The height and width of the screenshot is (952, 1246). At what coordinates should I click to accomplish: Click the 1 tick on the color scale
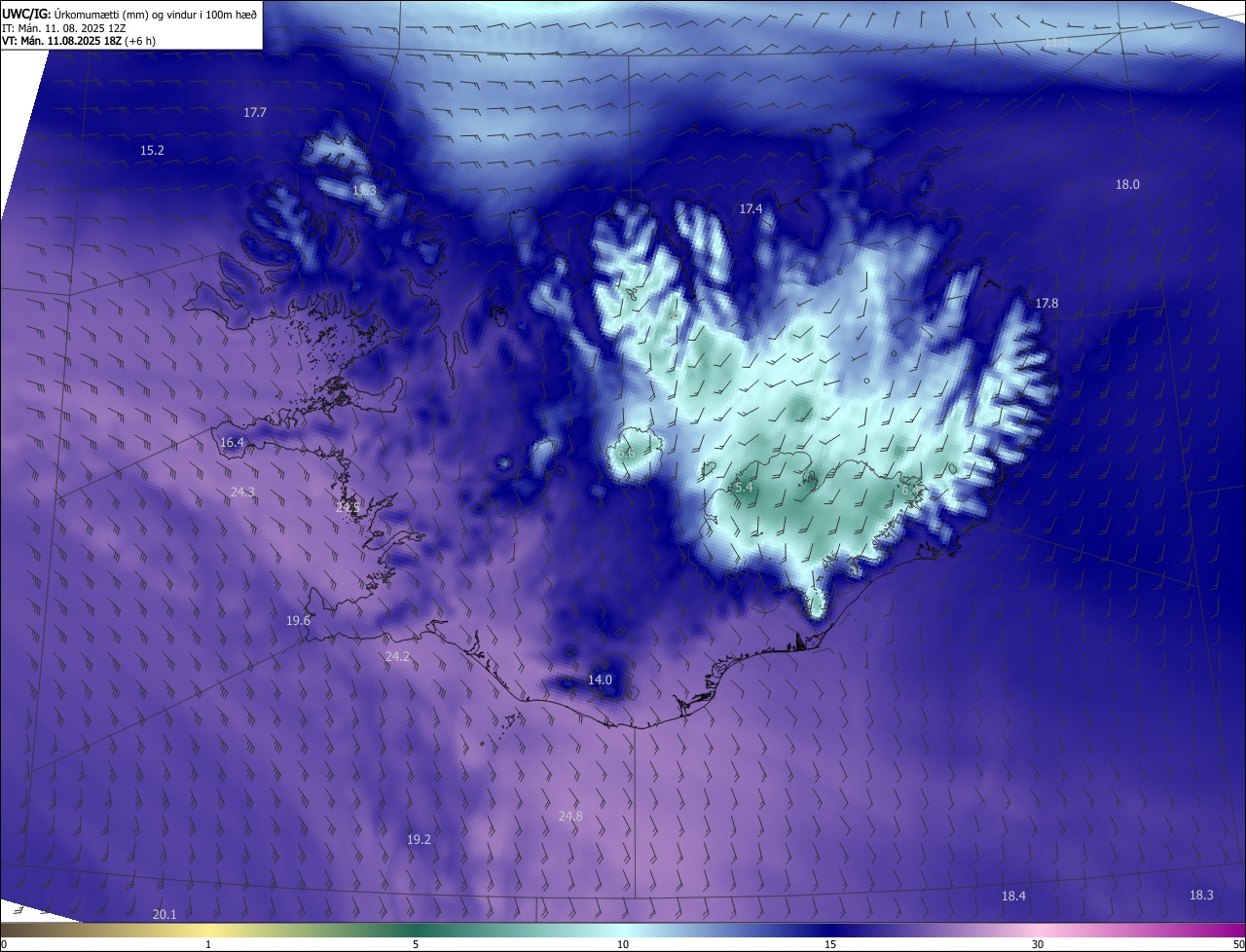click(x=208, y=945)
